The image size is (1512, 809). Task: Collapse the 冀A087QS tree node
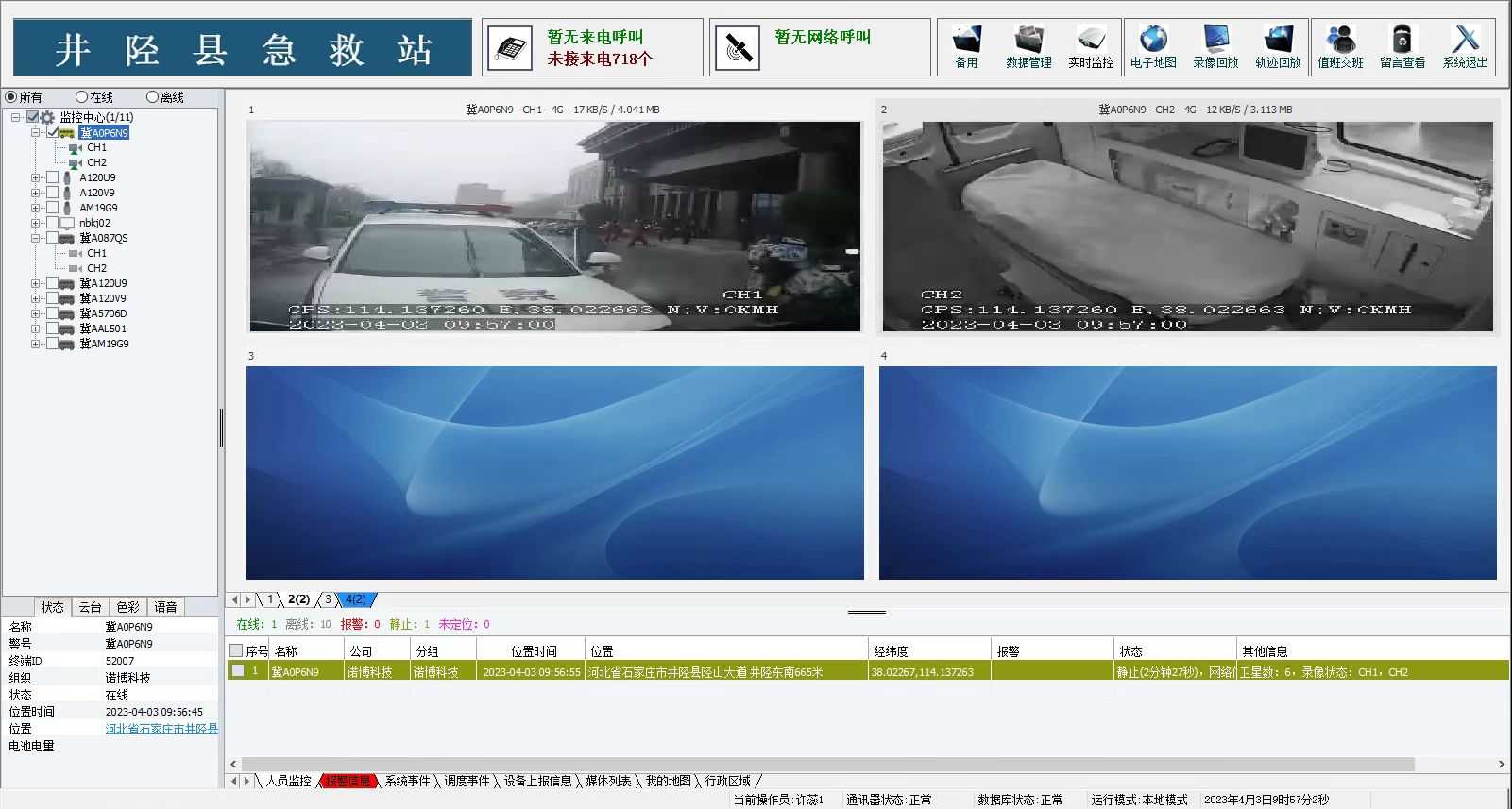36,239
